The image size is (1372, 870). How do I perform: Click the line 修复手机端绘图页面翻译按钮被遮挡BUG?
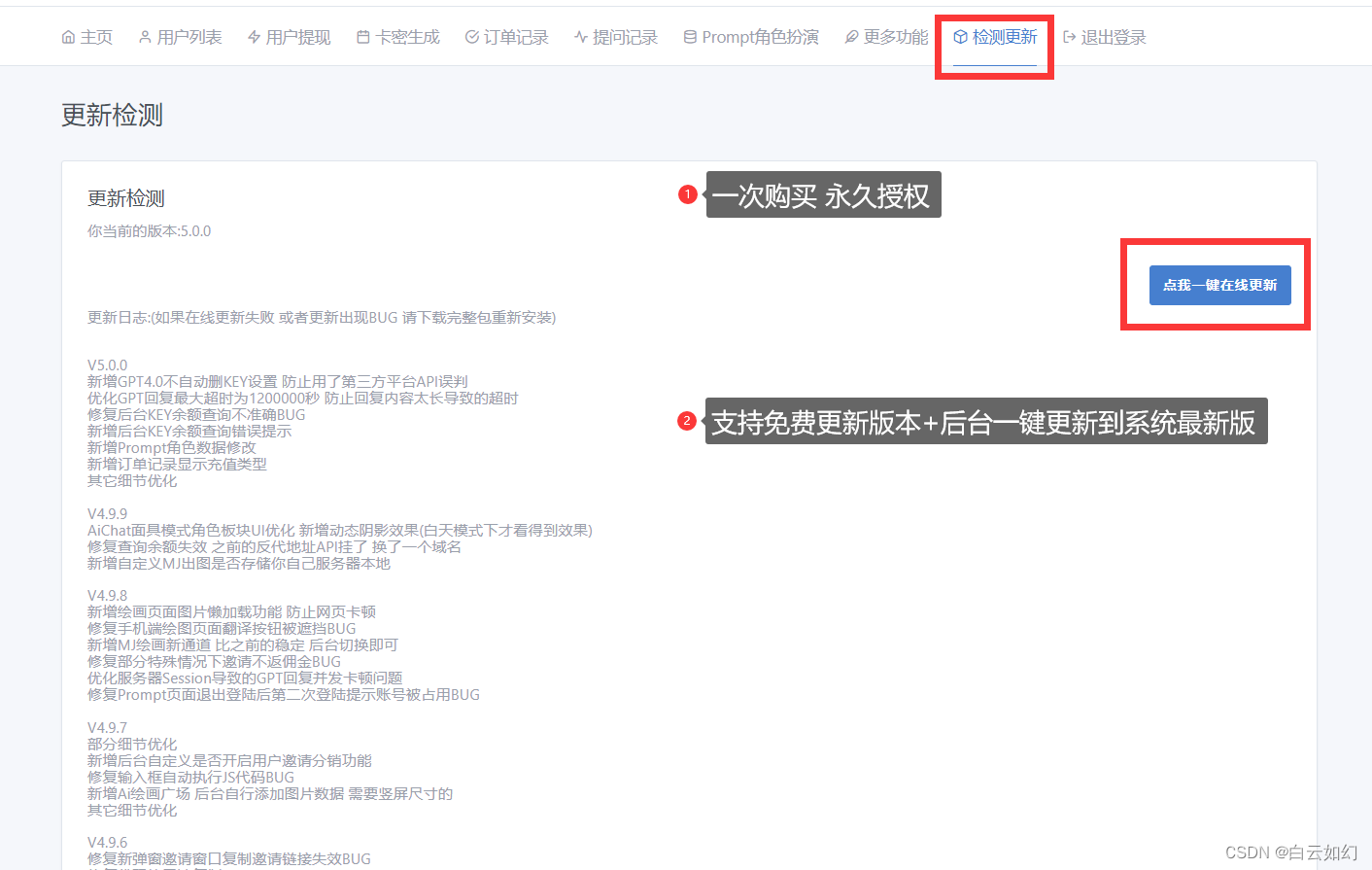pyautogui.click(x=222, y=629)
